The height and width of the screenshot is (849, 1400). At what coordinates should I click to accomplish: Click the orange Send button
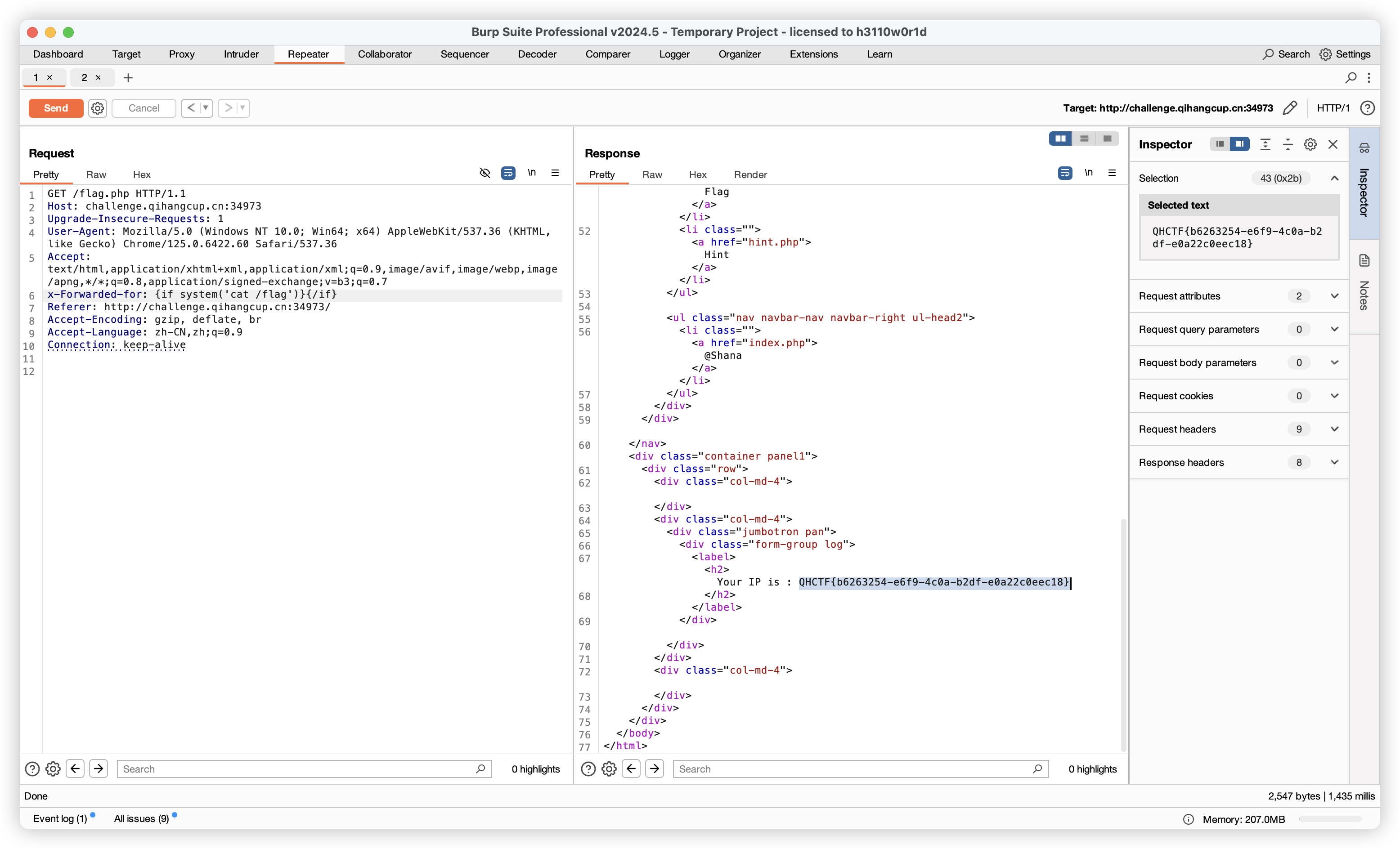[56, 108]
